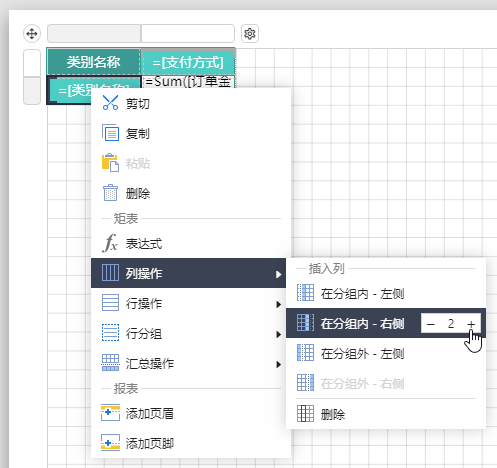Select the scissors icon for 剪切
Screen dimensions: 497x468
[x=110, y=103]
